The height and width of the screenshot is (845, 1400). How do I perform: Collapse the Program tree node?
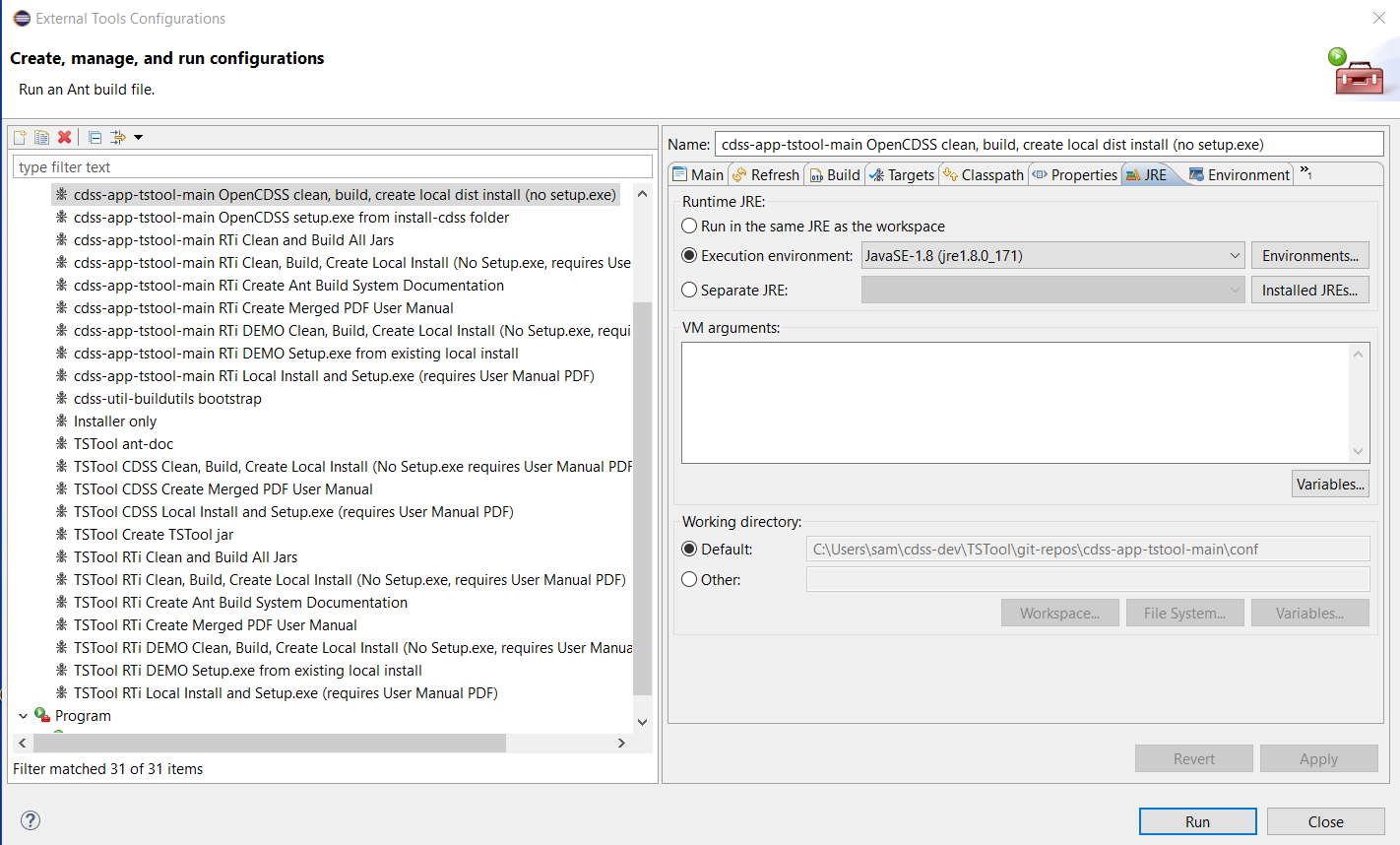[x=23, y=716]
